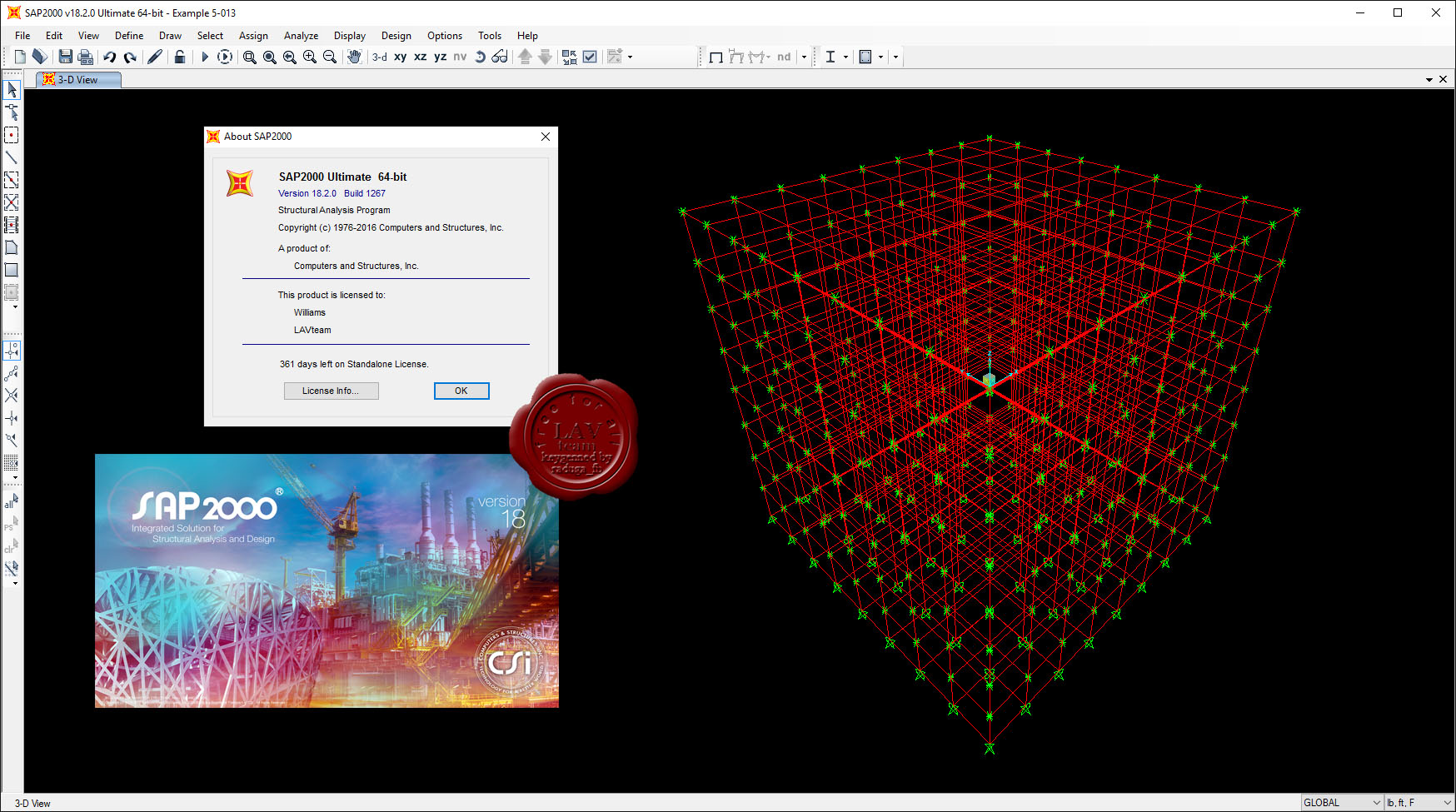Click the Run Analysis play icon

point(205,57)
